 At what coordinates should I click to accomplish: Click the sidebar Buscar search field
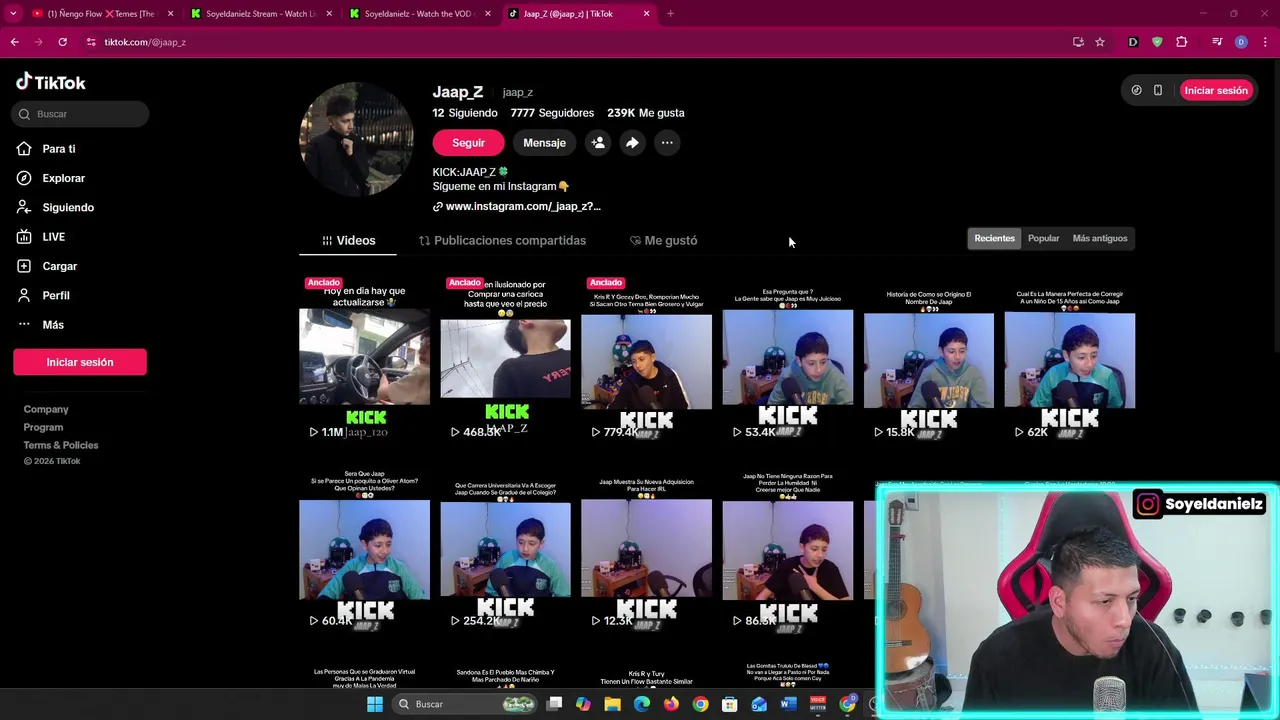click(x=81, y=114)
